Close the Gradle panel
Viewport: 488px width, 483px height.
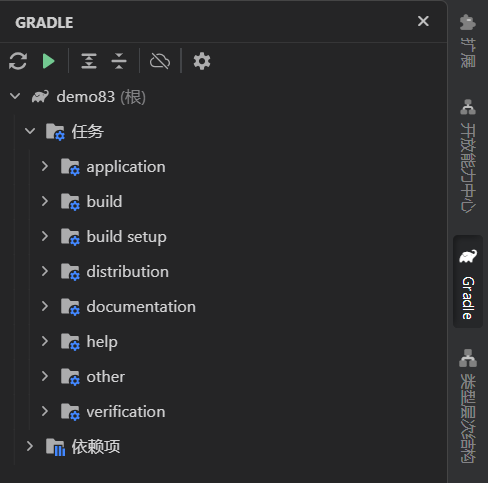tap(423, 21)
